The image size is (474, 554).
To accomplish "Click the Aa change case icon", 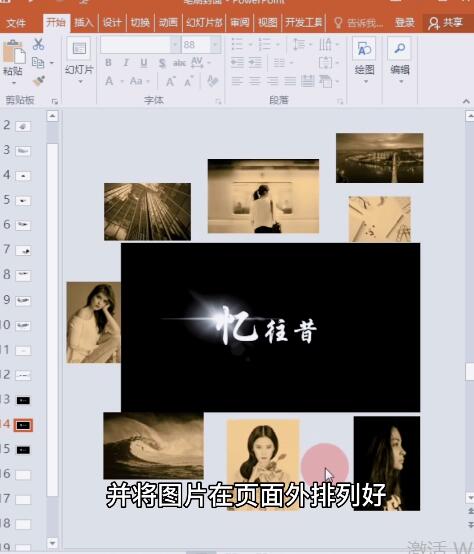I will [136, 81].
